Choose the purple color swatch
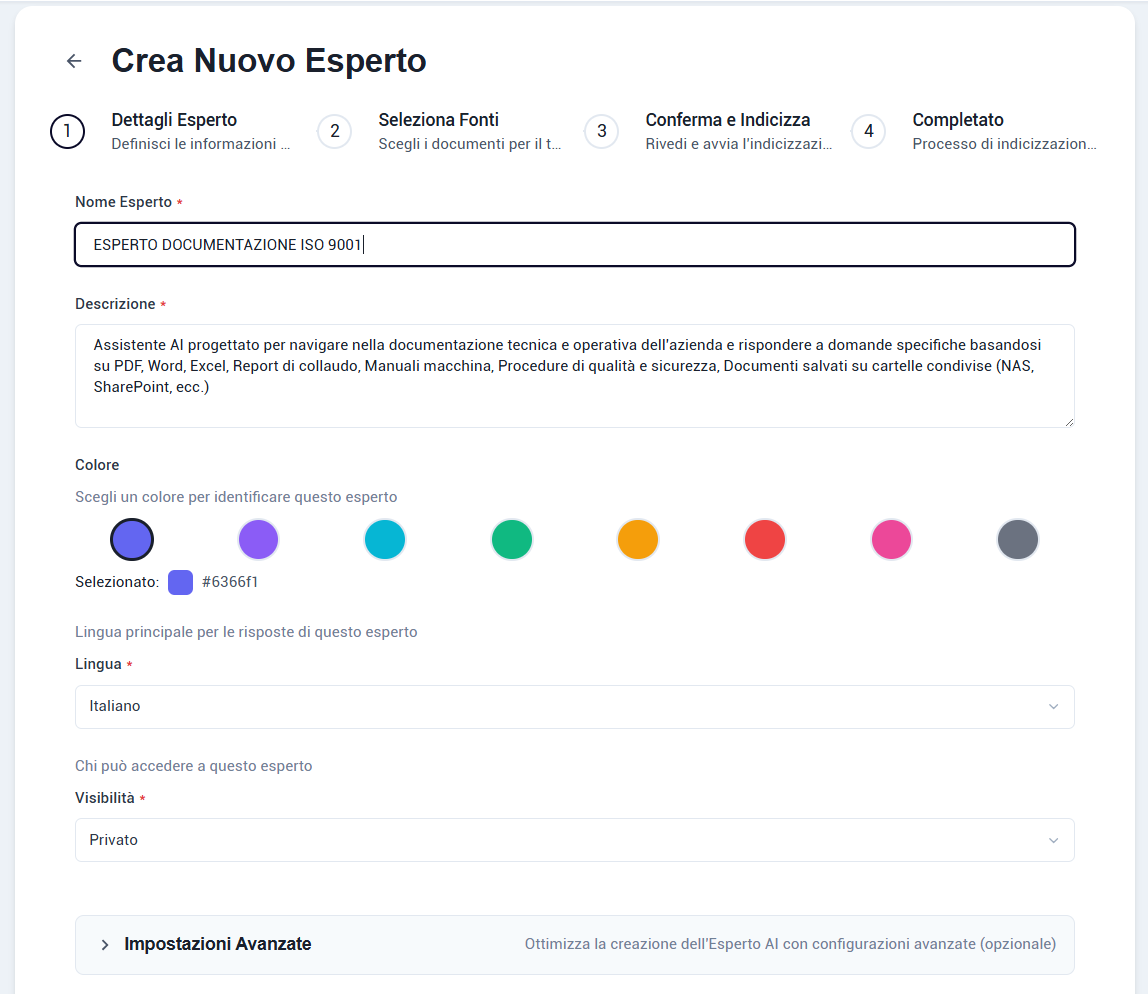 (x=258, y=540)
